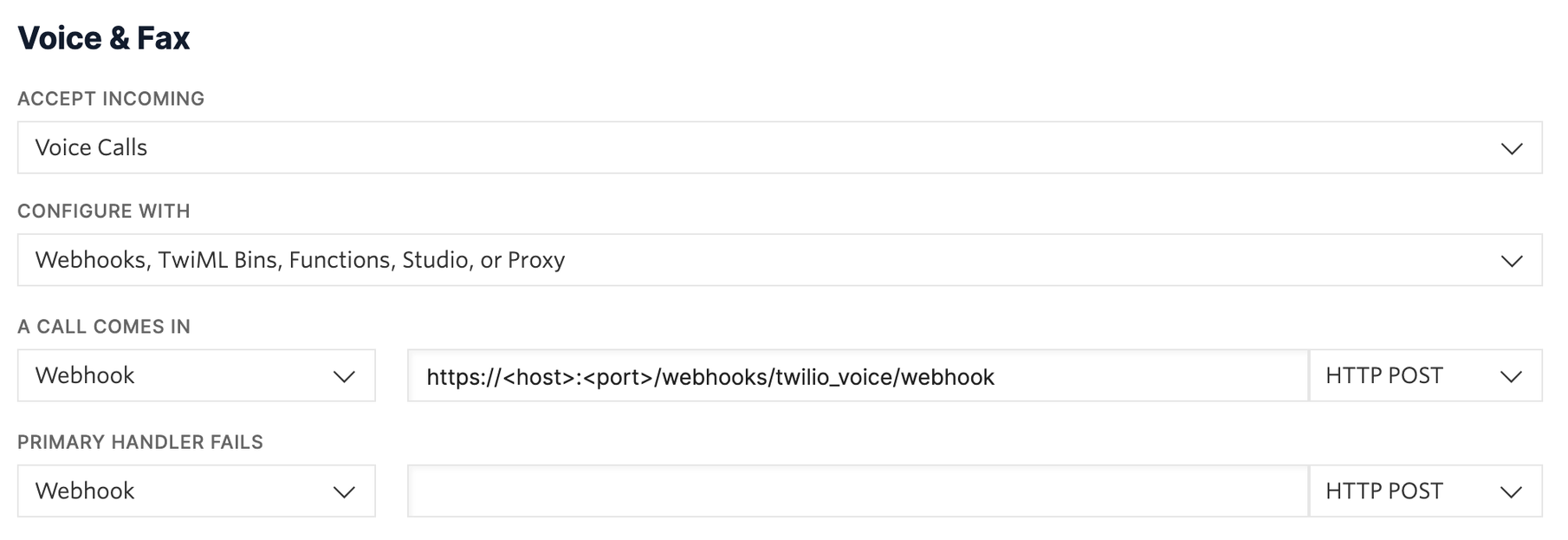Expand the Webhook selector under A Call Comes In
This screenshot has width=1568, height=540.
tap(195, 376)
